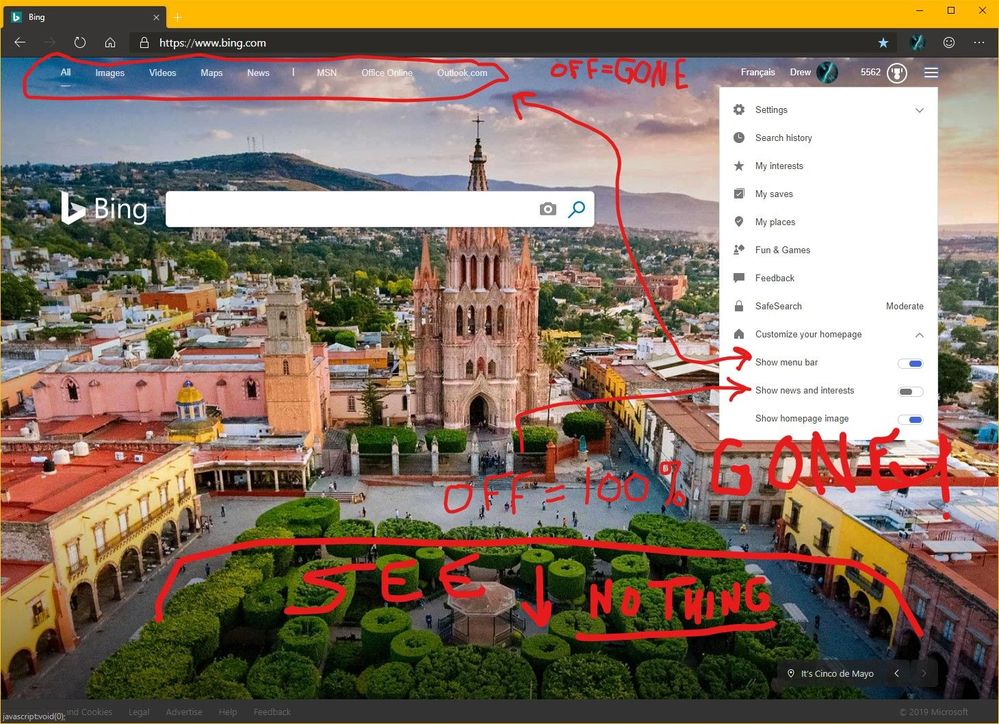This screenshot has height=724, width=999.
Task: Follow the Outlook.com link
Action: point(462,73)
